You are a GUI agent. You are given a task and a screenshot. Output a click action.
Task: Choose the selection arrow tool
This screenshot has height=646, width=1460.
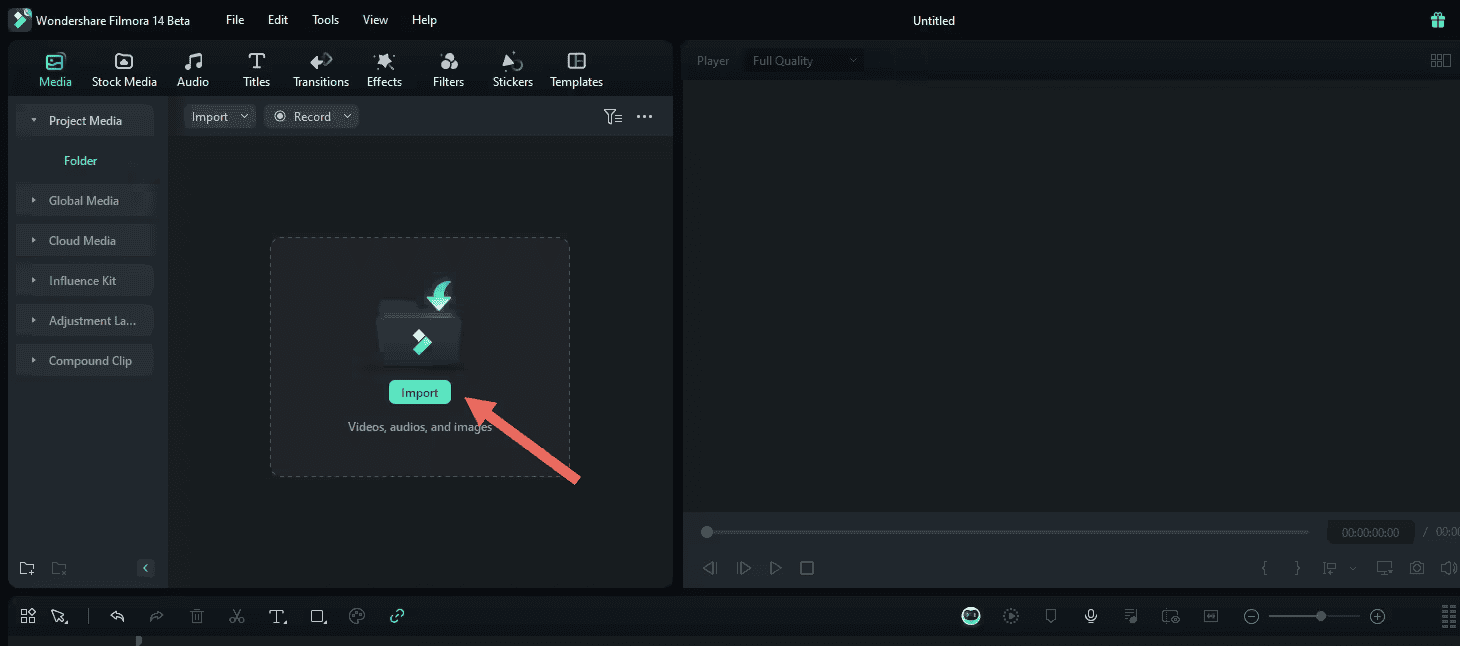click(59, 616)
